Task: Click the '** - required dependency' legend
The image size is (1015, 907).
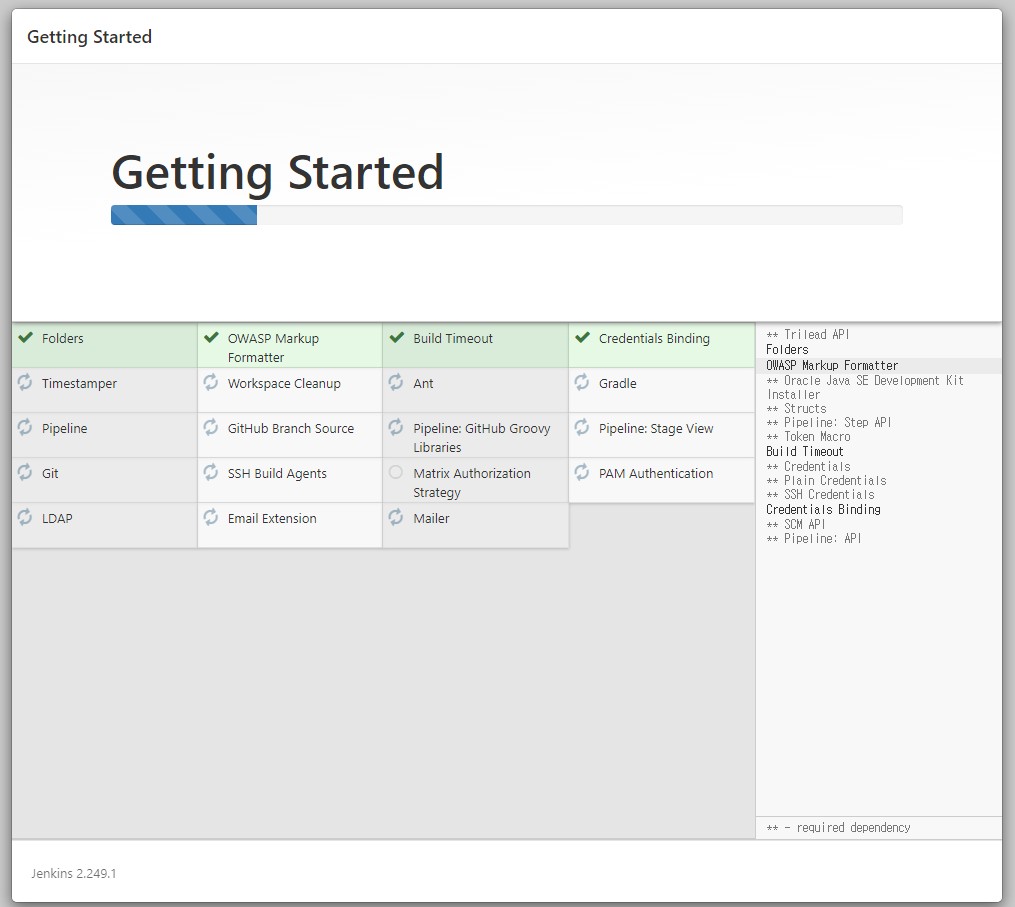Action: coord(838,828)
